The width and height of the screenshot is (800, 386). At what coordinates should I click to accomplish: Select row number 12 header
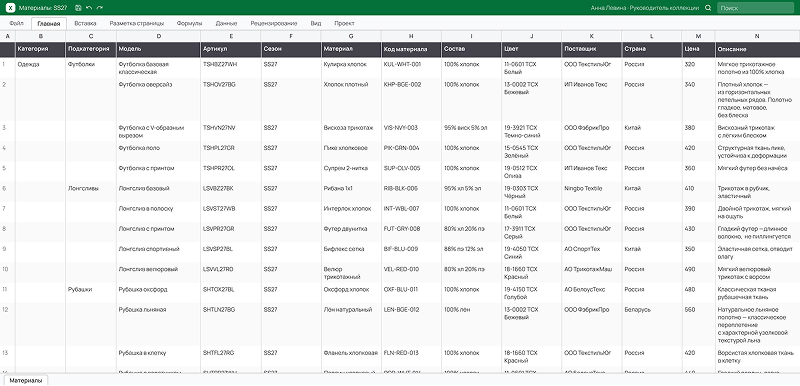coord(7,325)
